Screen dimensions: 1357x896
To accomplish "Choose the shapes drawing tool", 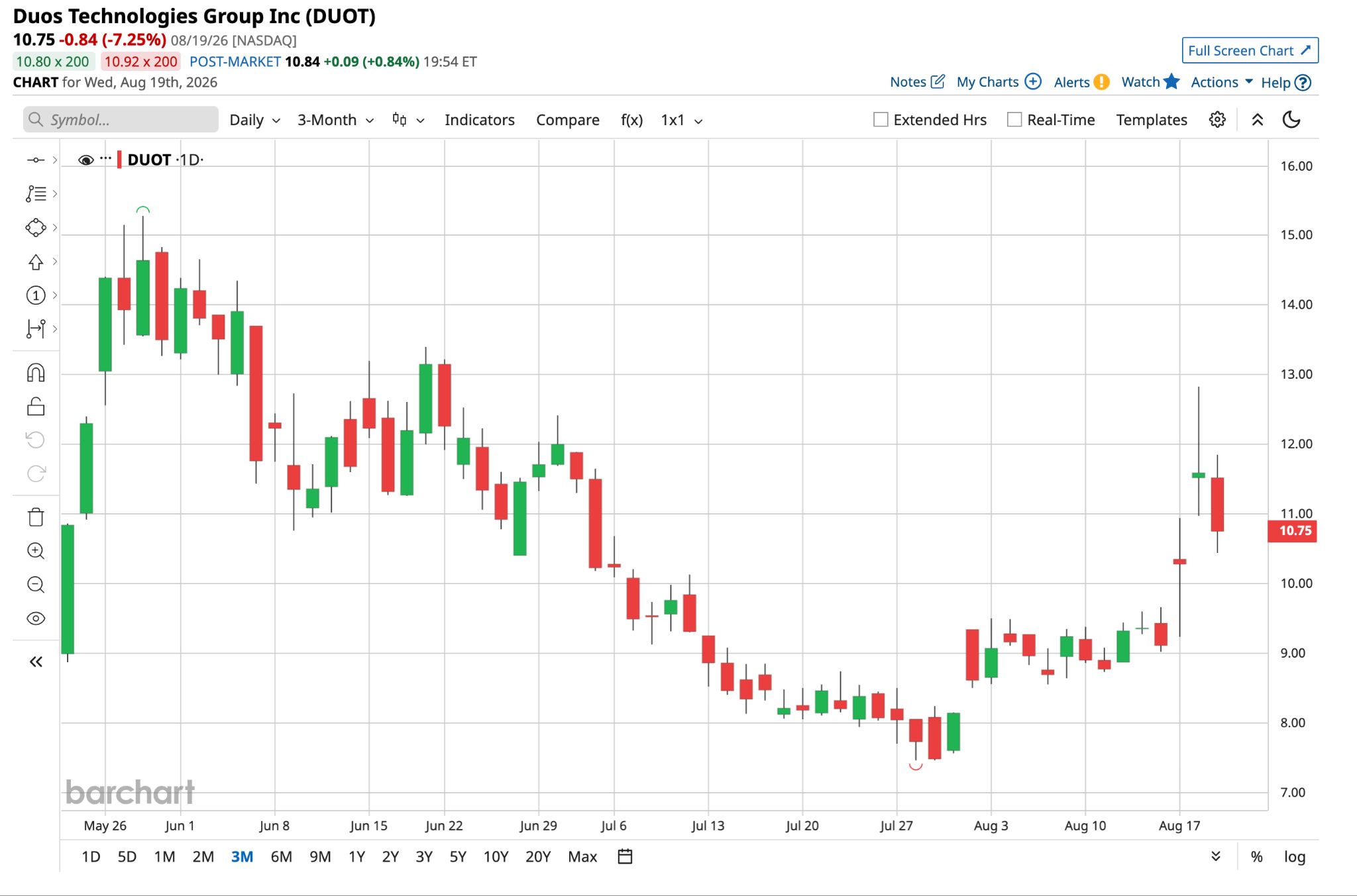I will pyautogui.click(x=36, y=228).
